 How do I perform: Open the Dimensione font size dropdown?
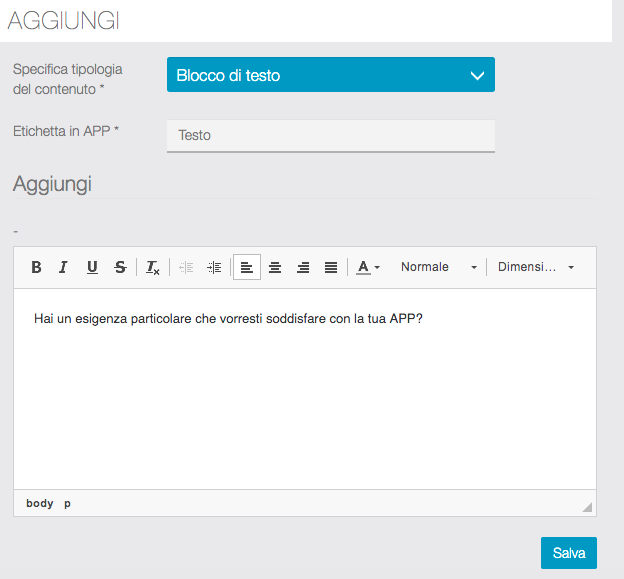pyautogui.click(x=535, y=267)
